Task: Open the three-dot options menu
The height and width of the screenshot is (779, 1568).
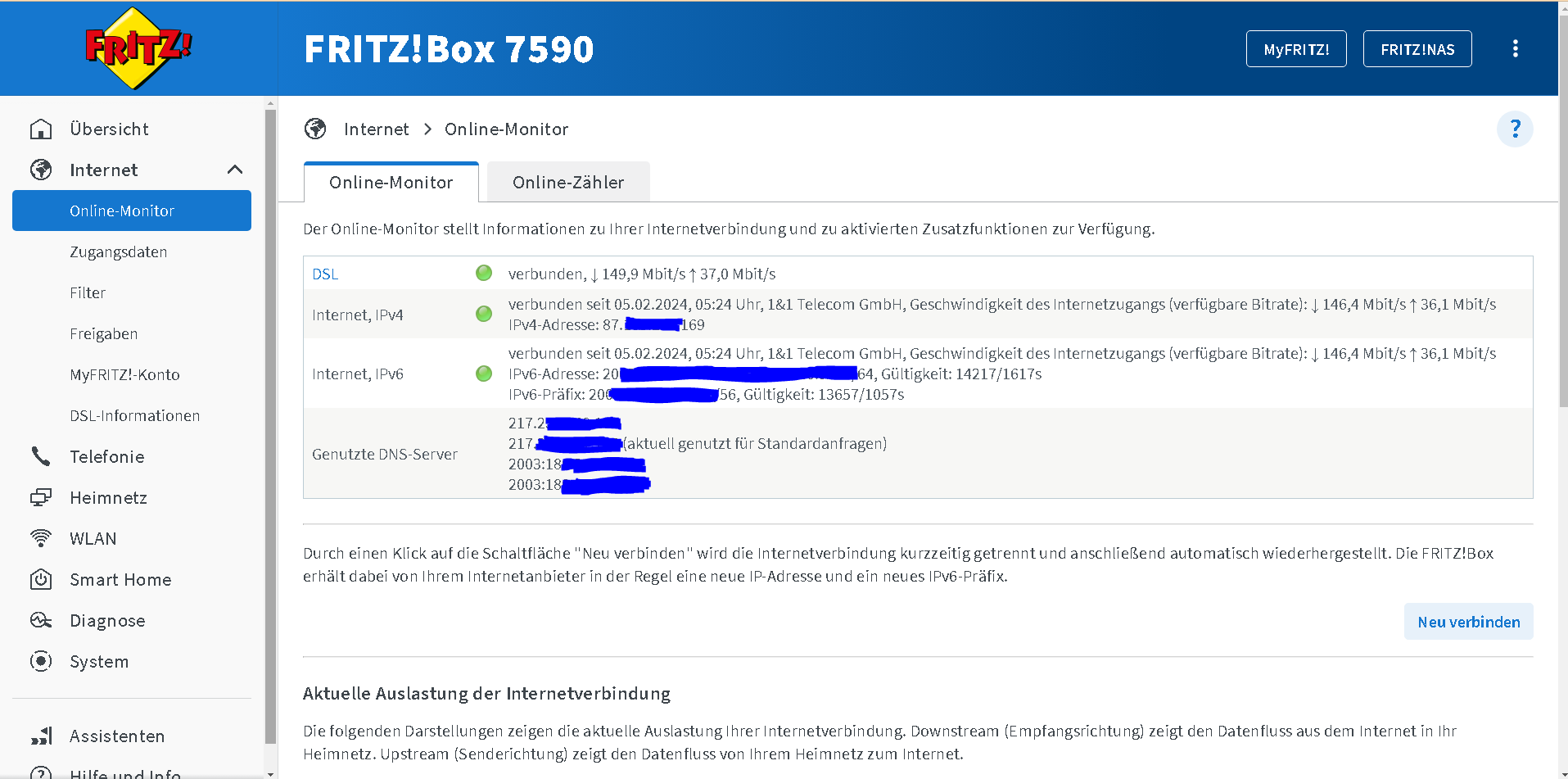Action: (x=1515, y=48)
